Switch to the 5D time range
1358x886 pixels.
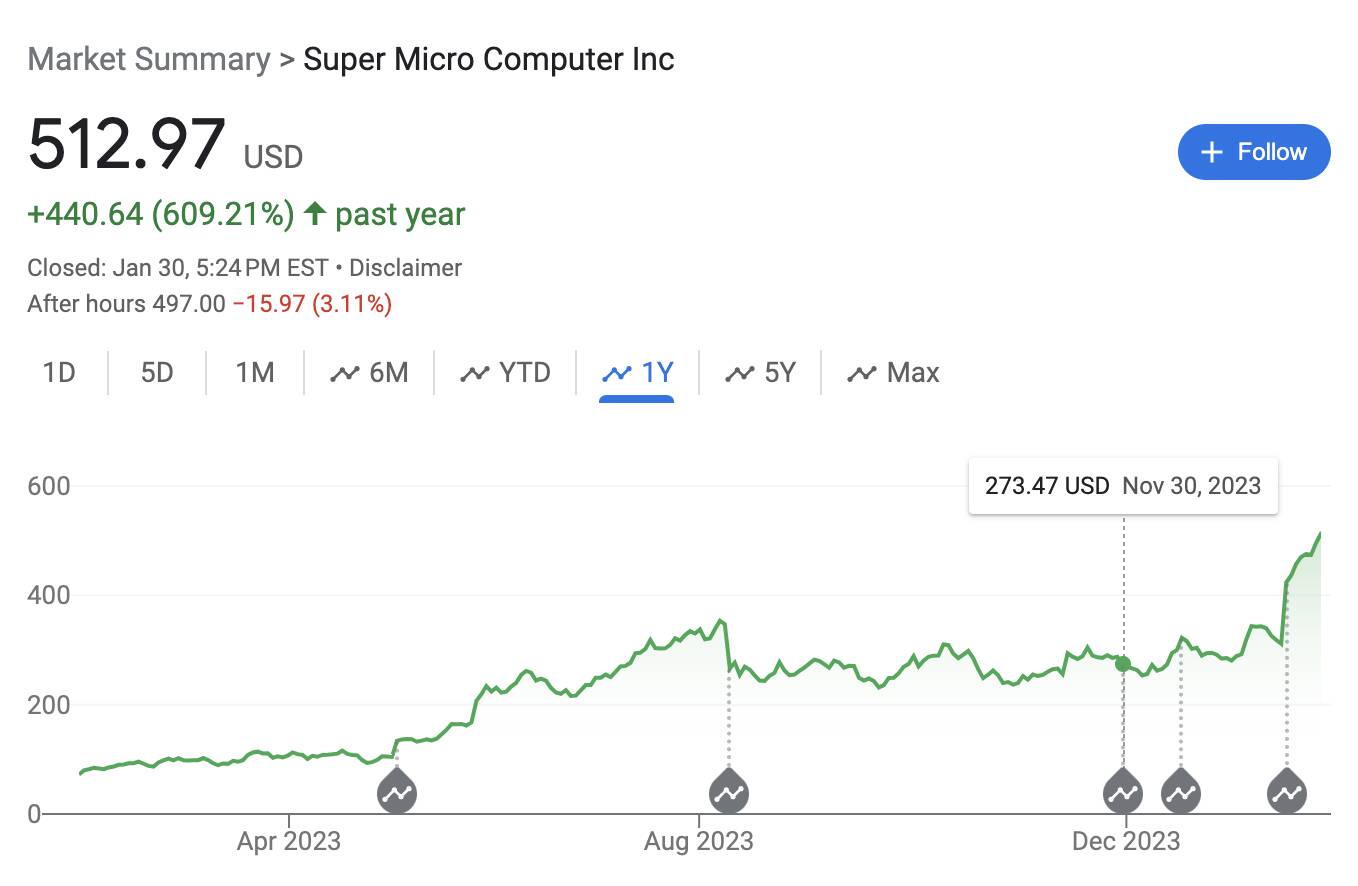click(x=157, y=373)
